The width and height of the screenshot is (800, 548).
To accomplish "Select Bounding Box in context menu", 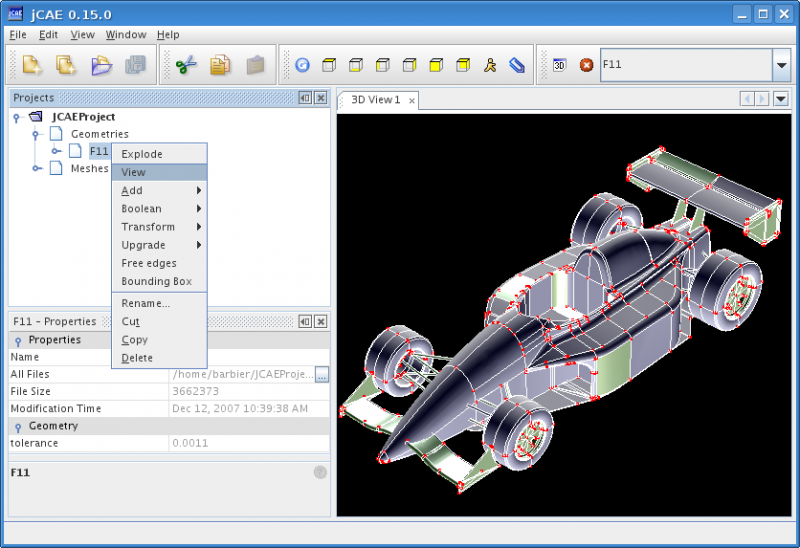I will click(156, 281).
